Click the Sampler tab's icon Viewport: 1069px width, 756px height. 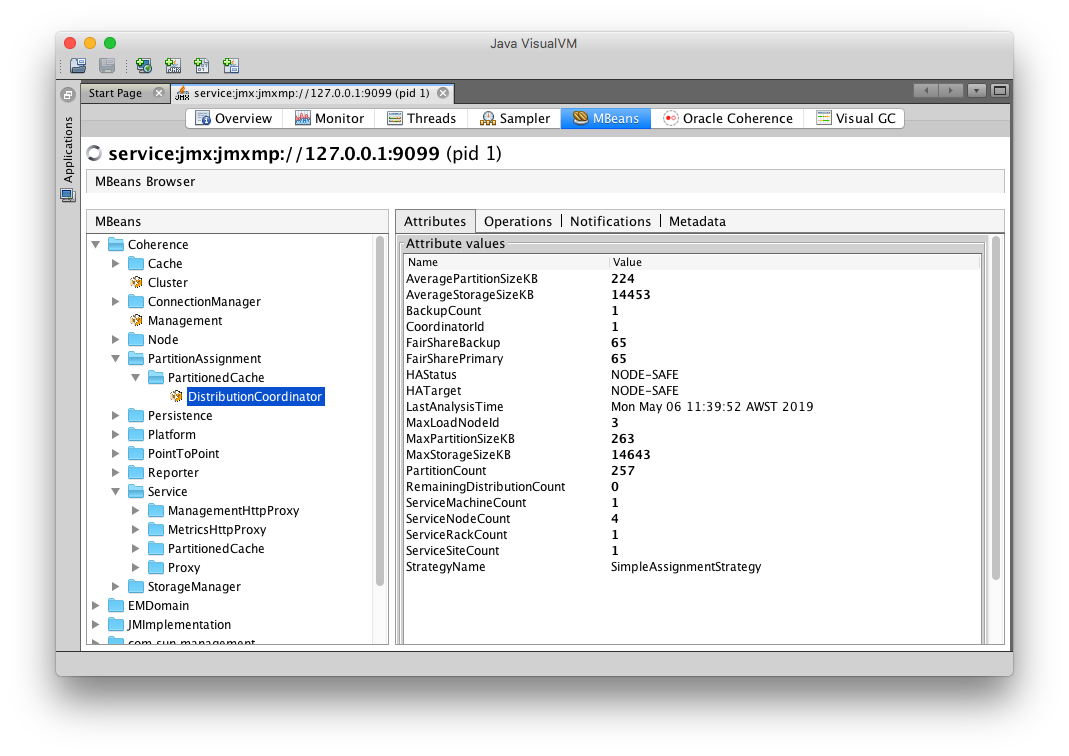point(487,118)
